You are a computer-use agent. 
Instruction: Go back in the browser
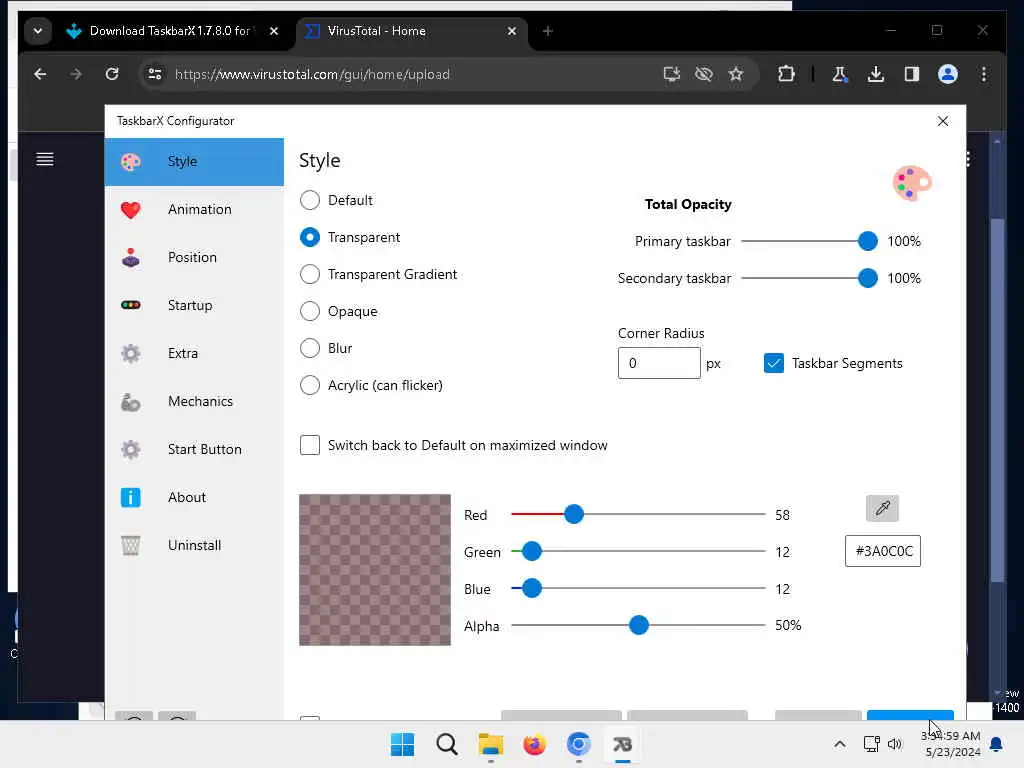click(40, 74)
